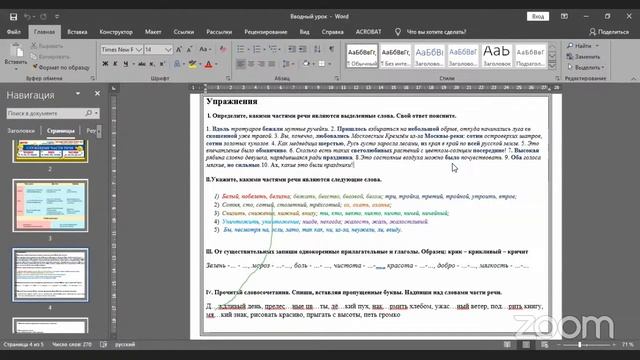Screen dimensions: 640x360
Task: Switch to Макет tab
Action: (x=153, y=32)
